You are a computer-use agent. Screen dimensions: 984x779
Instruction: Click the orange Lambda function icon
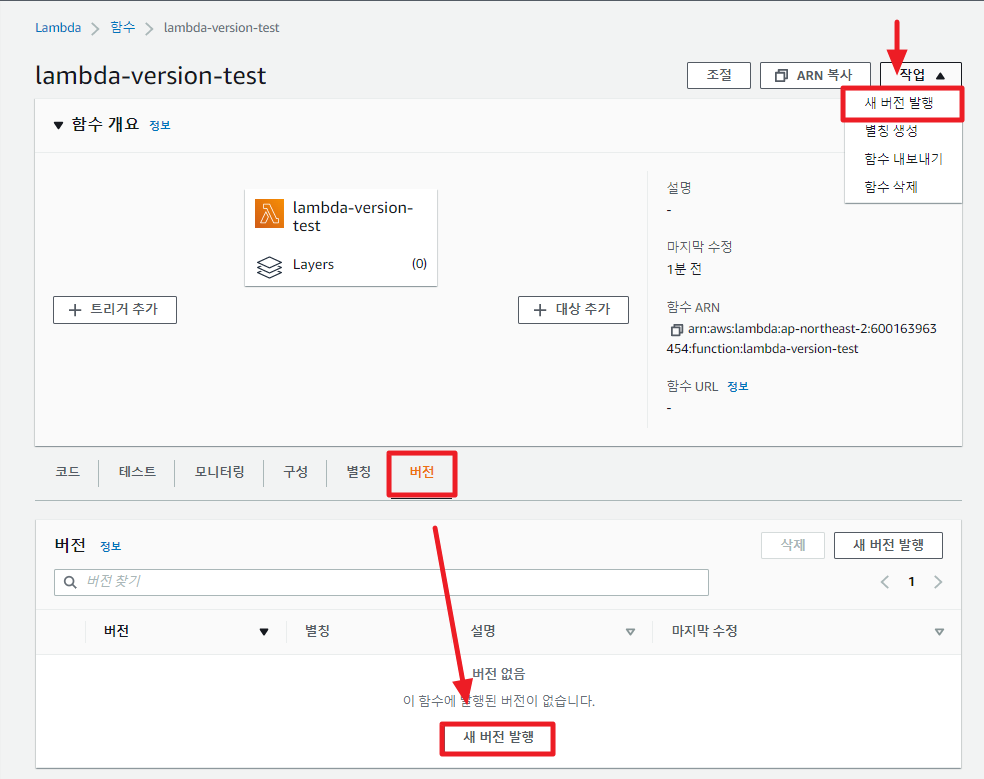tap(269, 213)
